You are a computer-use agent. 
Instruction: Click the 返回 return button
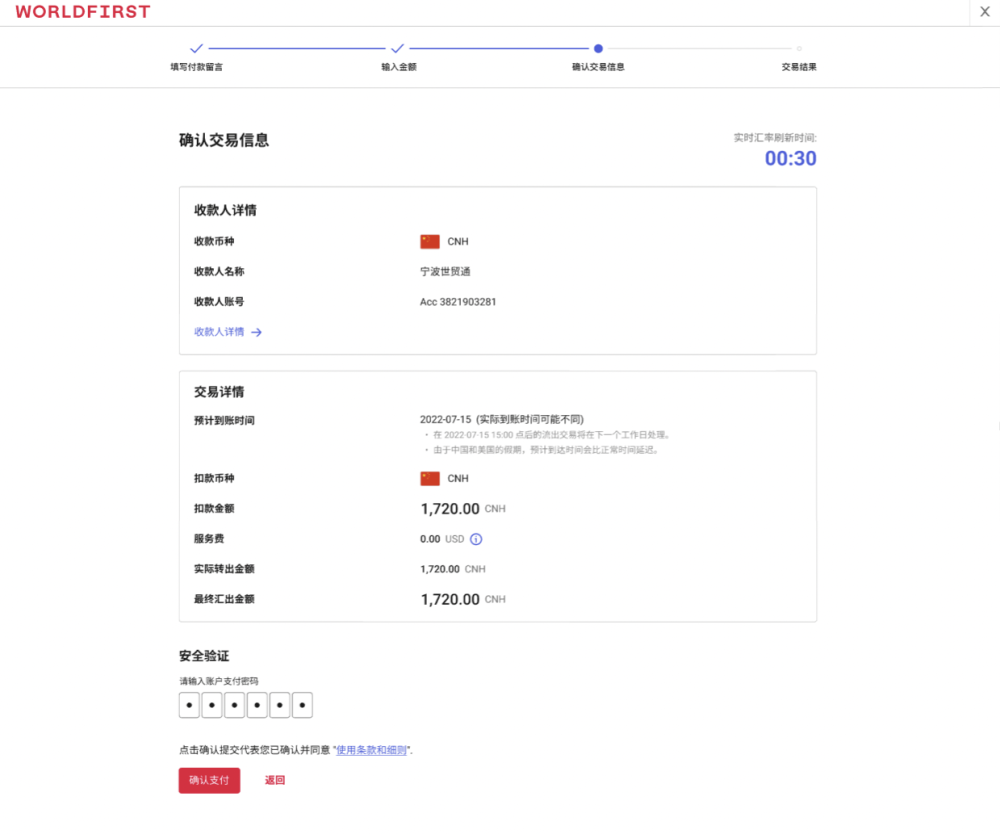click(x=275, y=780)
